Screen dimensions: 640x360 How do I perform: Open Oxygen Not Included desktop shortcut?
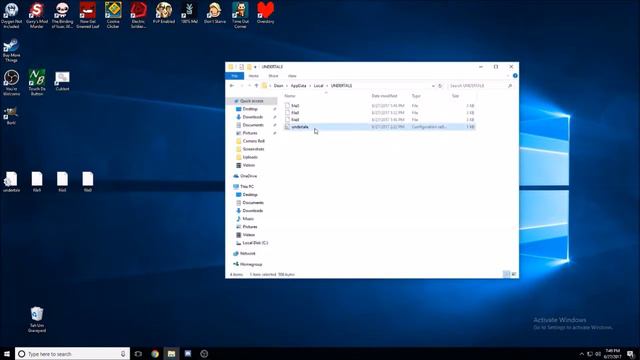point(11,15)
